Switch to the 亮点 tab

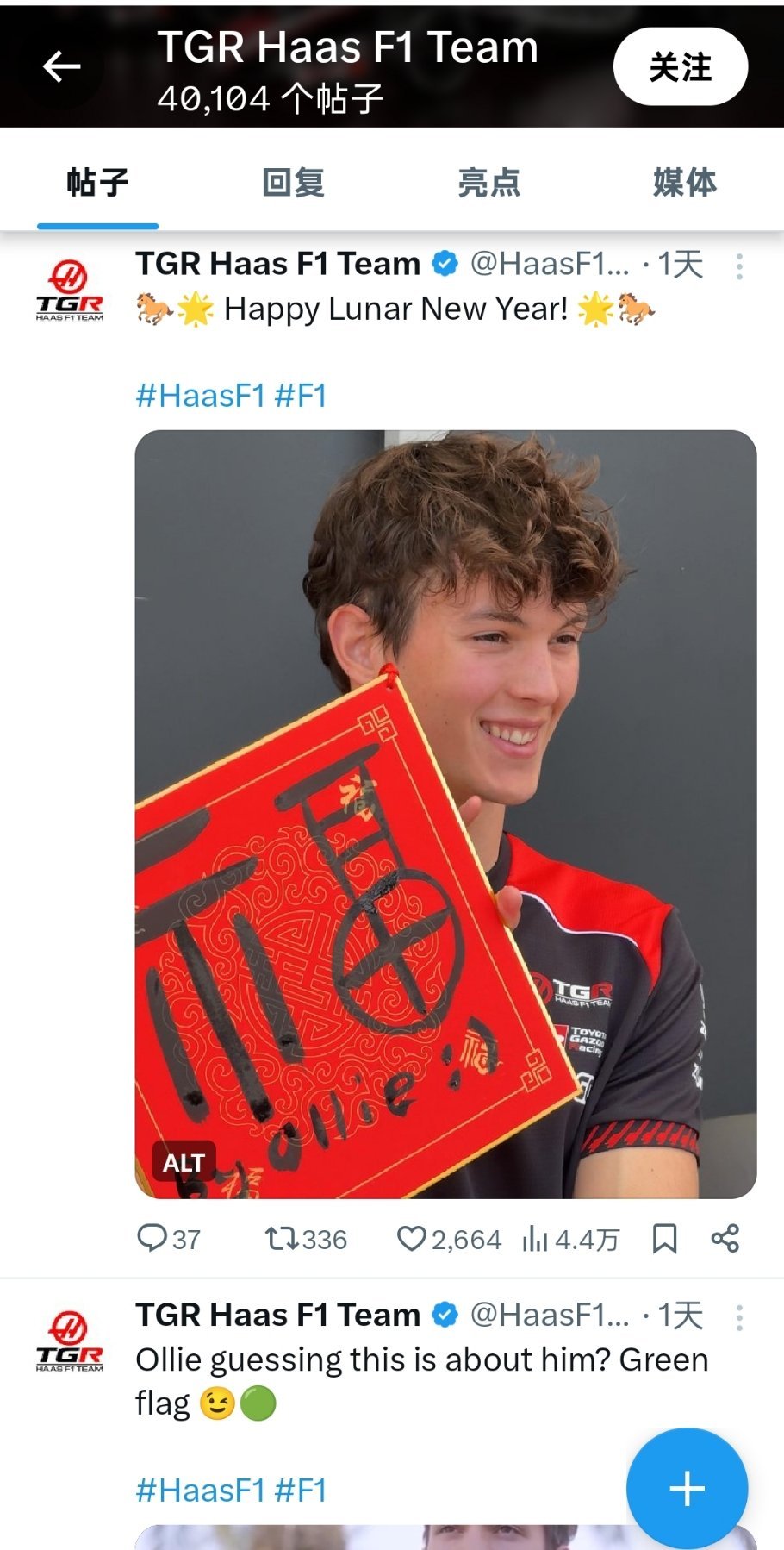click(488, 183)
